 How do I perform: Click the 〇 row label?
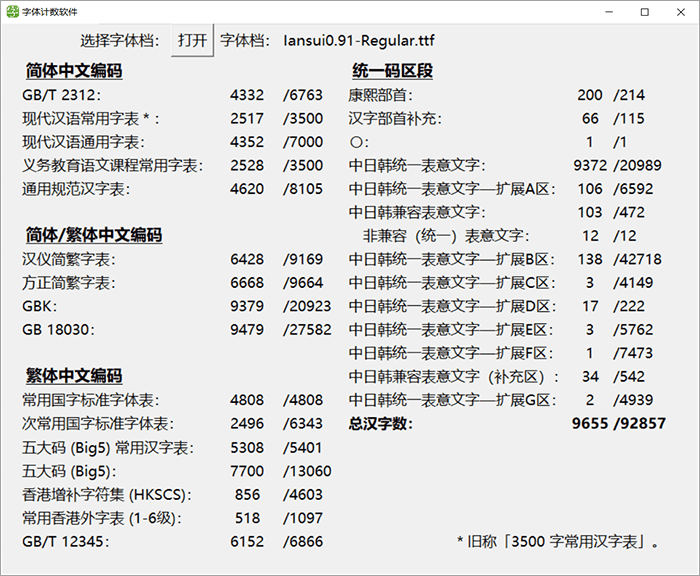pos(359,142)
